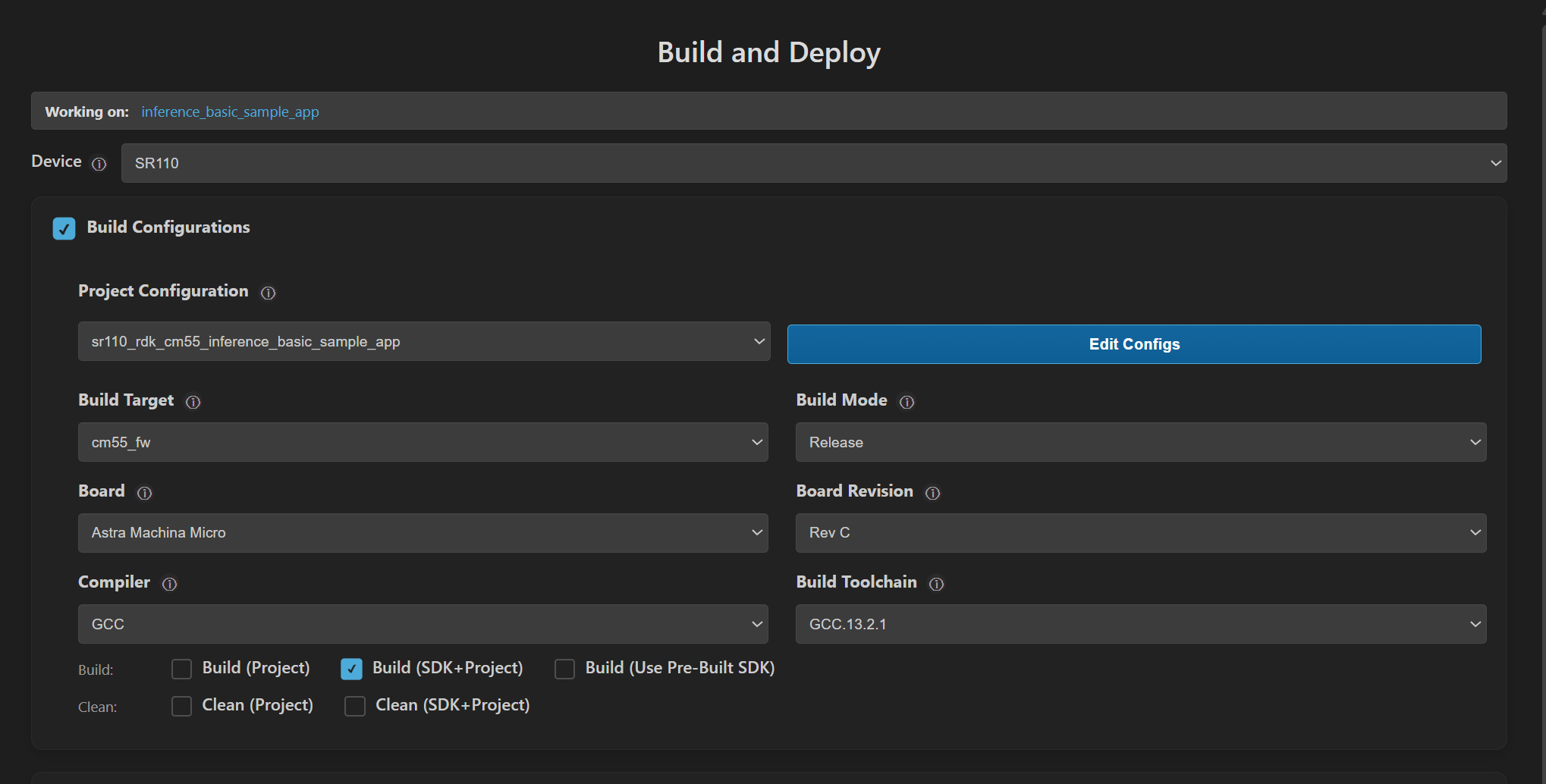Open the Project Configuration dropdown
This screenshot has width=1546, height=784.
tap(424, 341)
